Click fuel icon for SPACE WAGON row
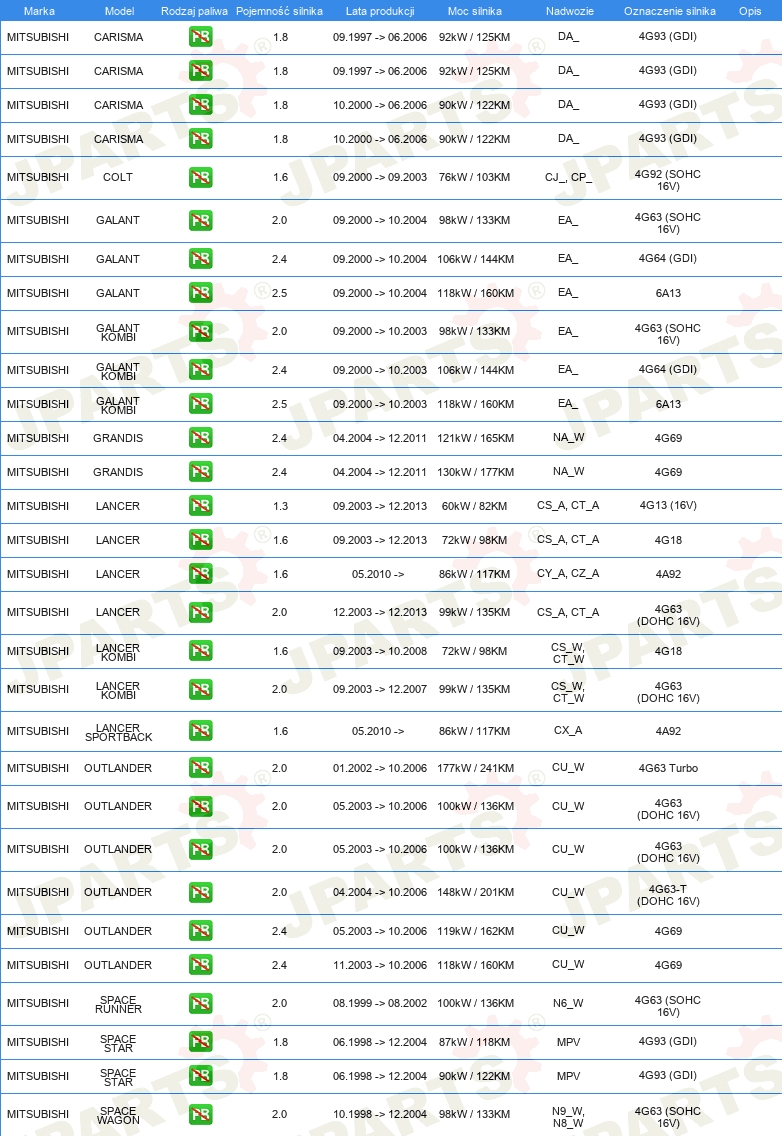Image resolution: width=782 pixels, height=1136 pixels. coord(201,1114)
